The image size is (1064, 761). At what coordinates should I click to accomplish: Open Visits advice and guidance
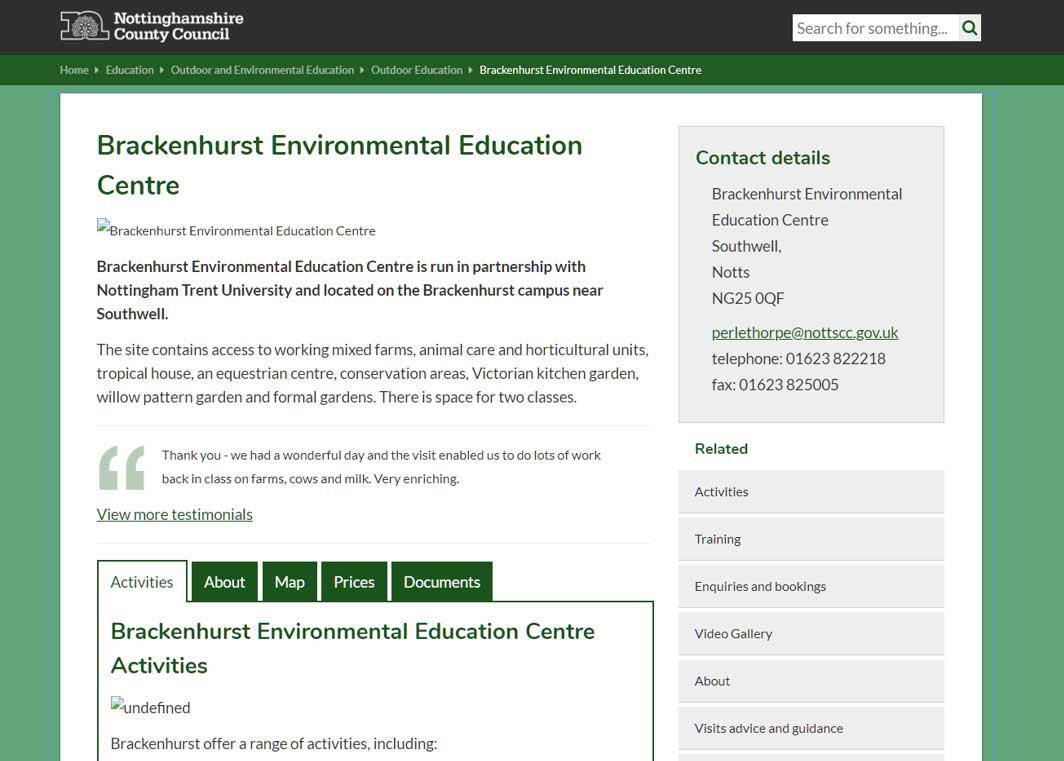(x=811, y=728)
